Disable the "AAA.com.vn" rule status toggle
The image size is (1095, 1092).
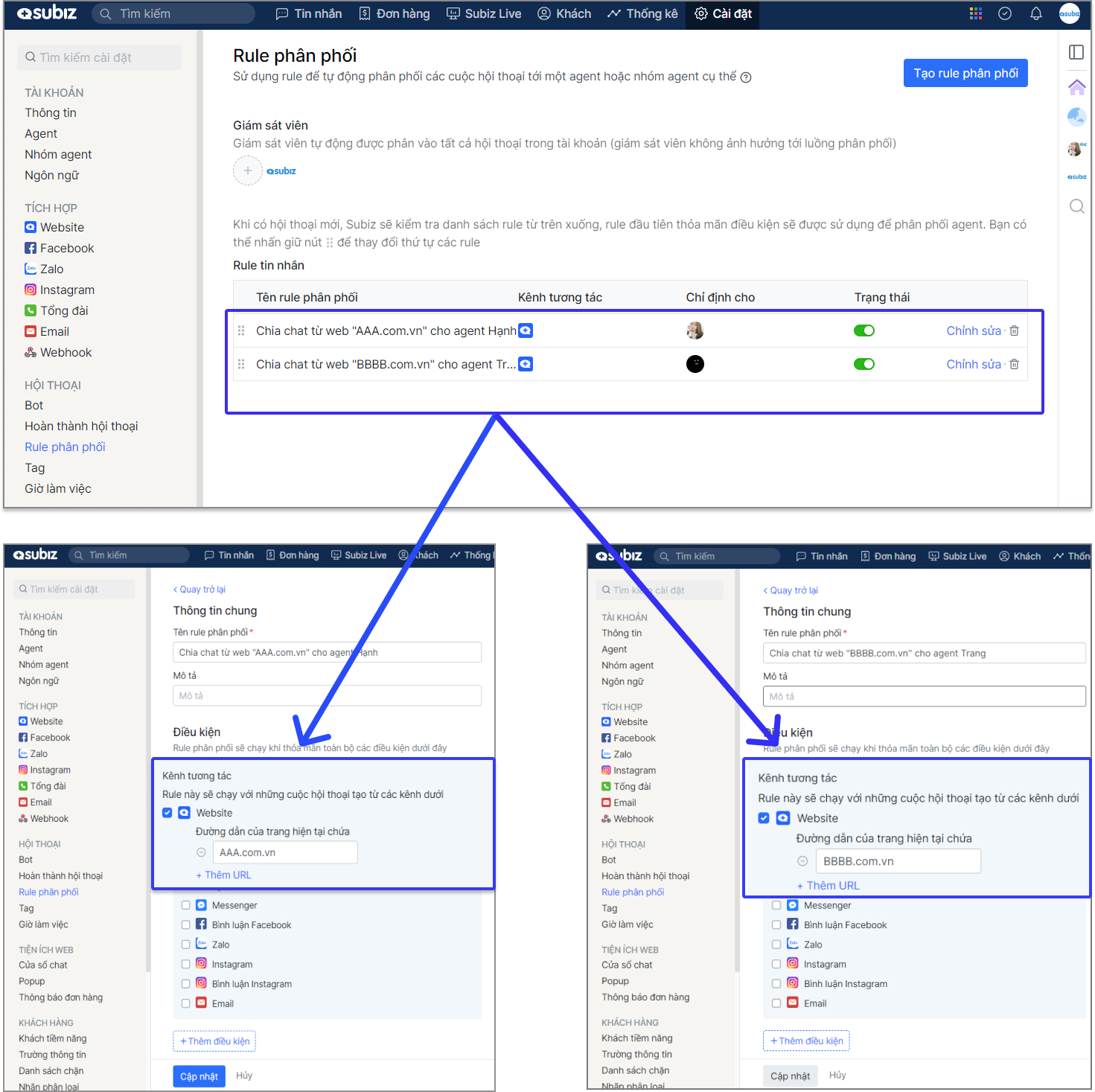pos(863,331)
